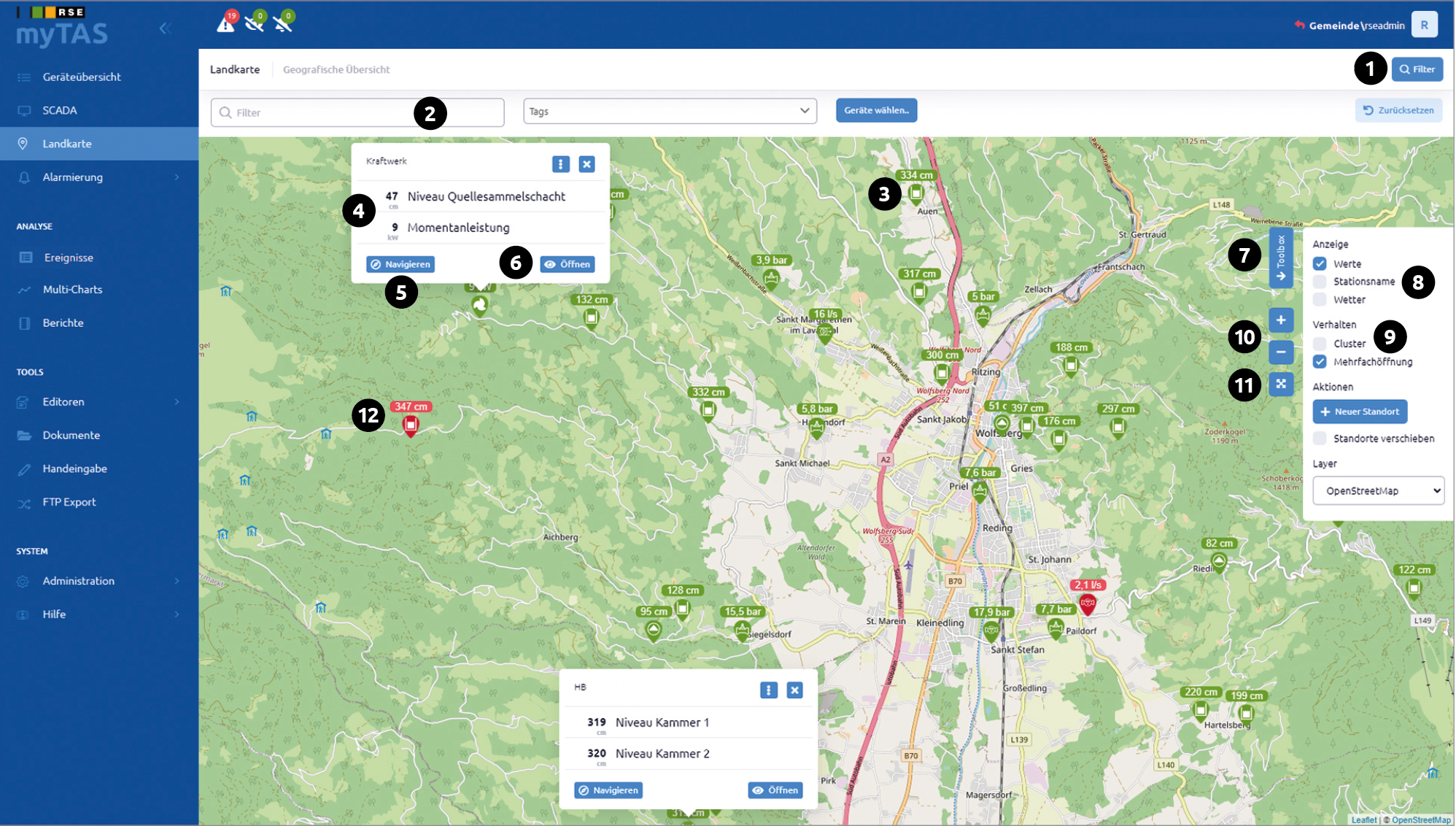Zoom out the map with minus button
Image resolution: width=1456 pixels, height=826 pixels.
click(x=1281, y=352)
